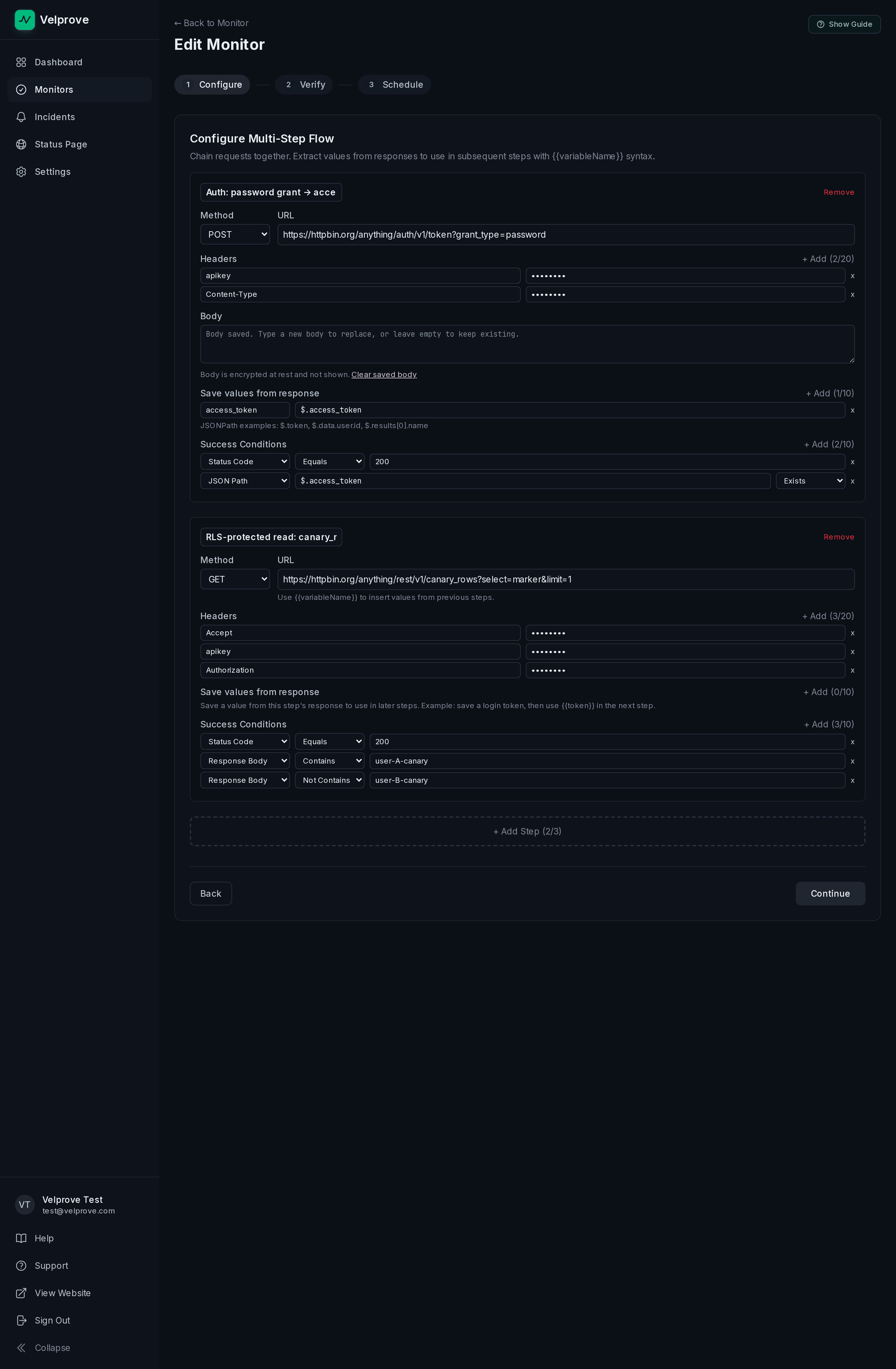Add saved value in step two (0/10)
The width and height of the screenshot is (896, 1369).
[829, 692]
